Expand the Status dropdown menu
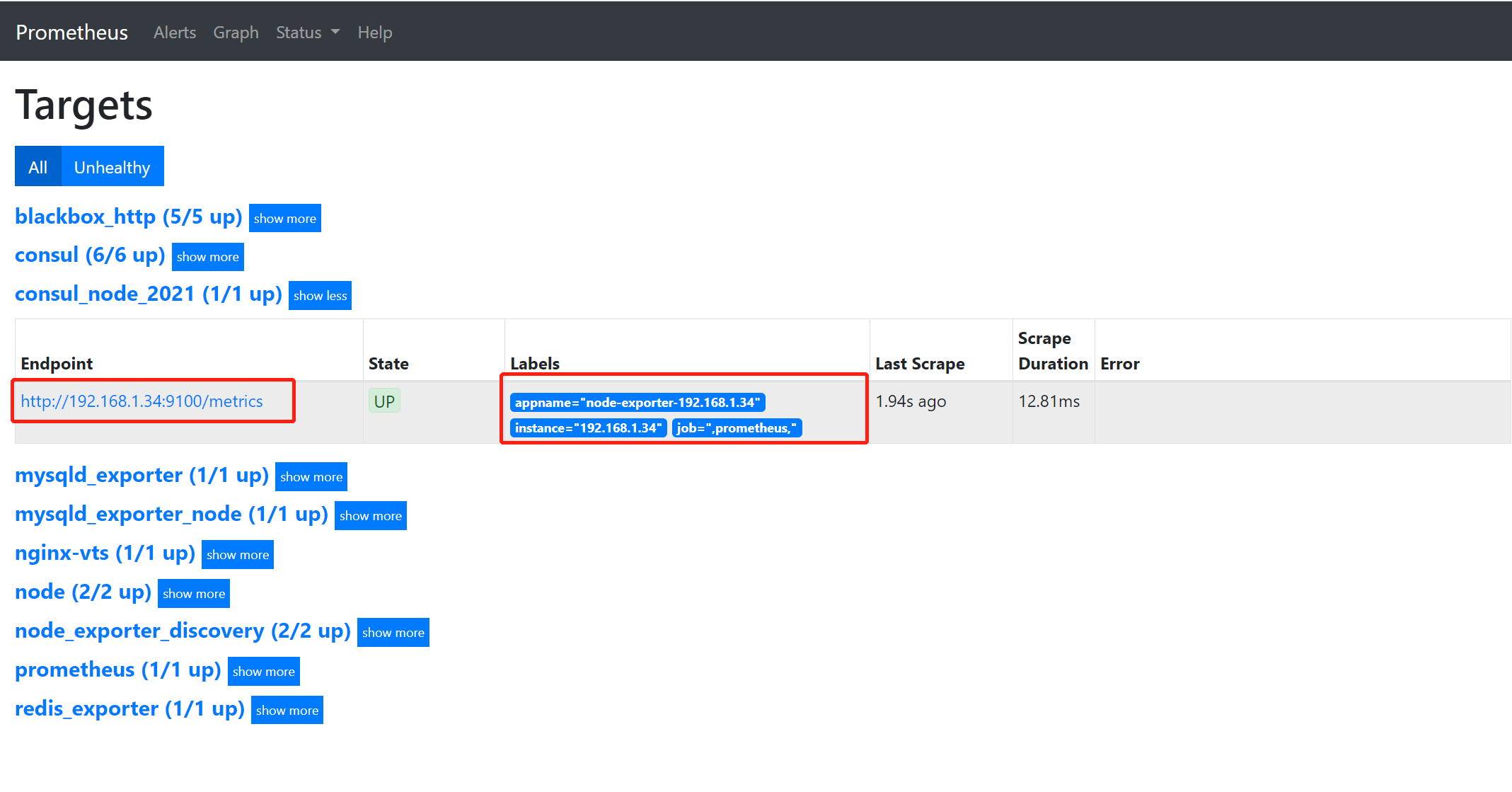1512x792 pixels. coord(308,33)
